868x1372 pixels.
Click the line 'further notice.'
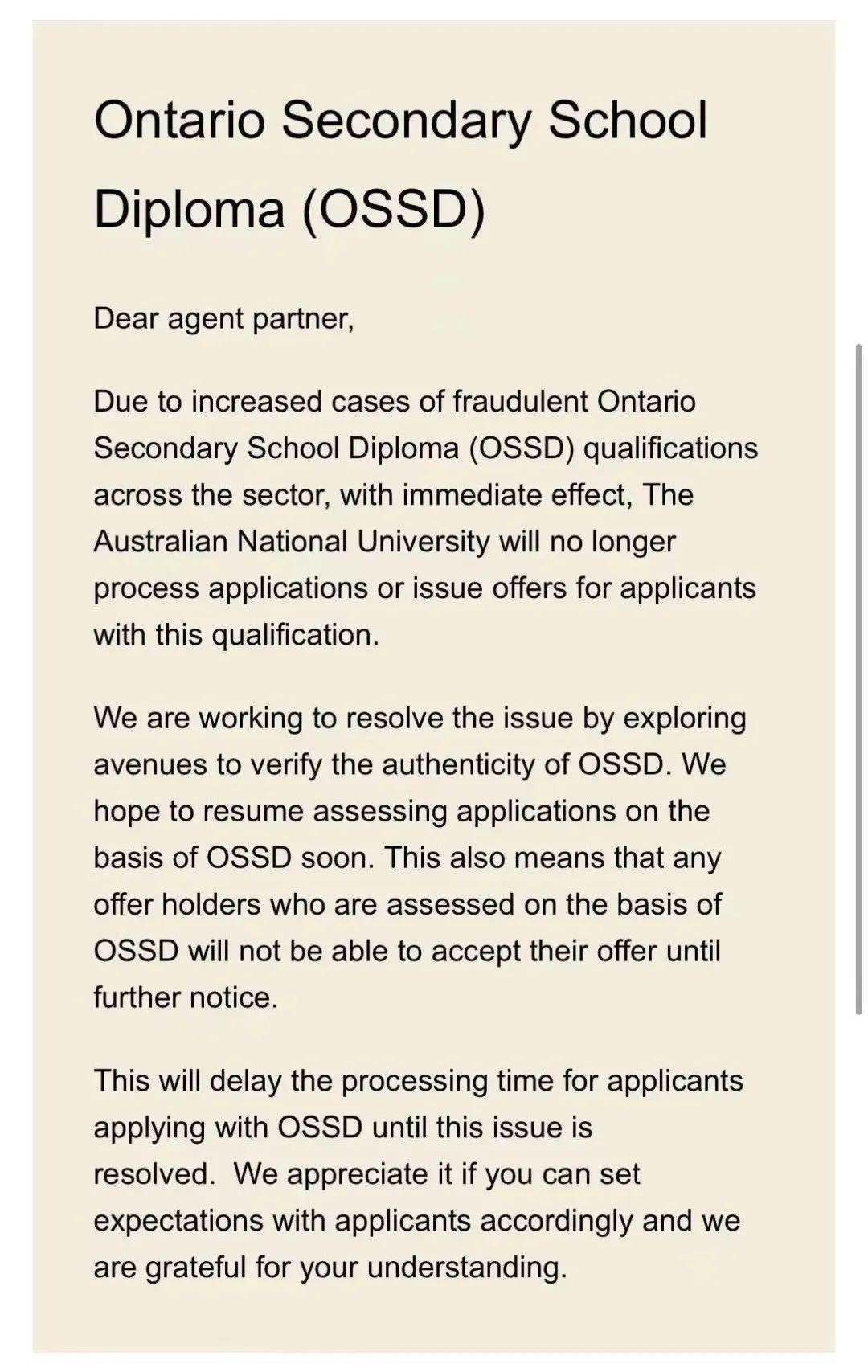pos(186,997)
